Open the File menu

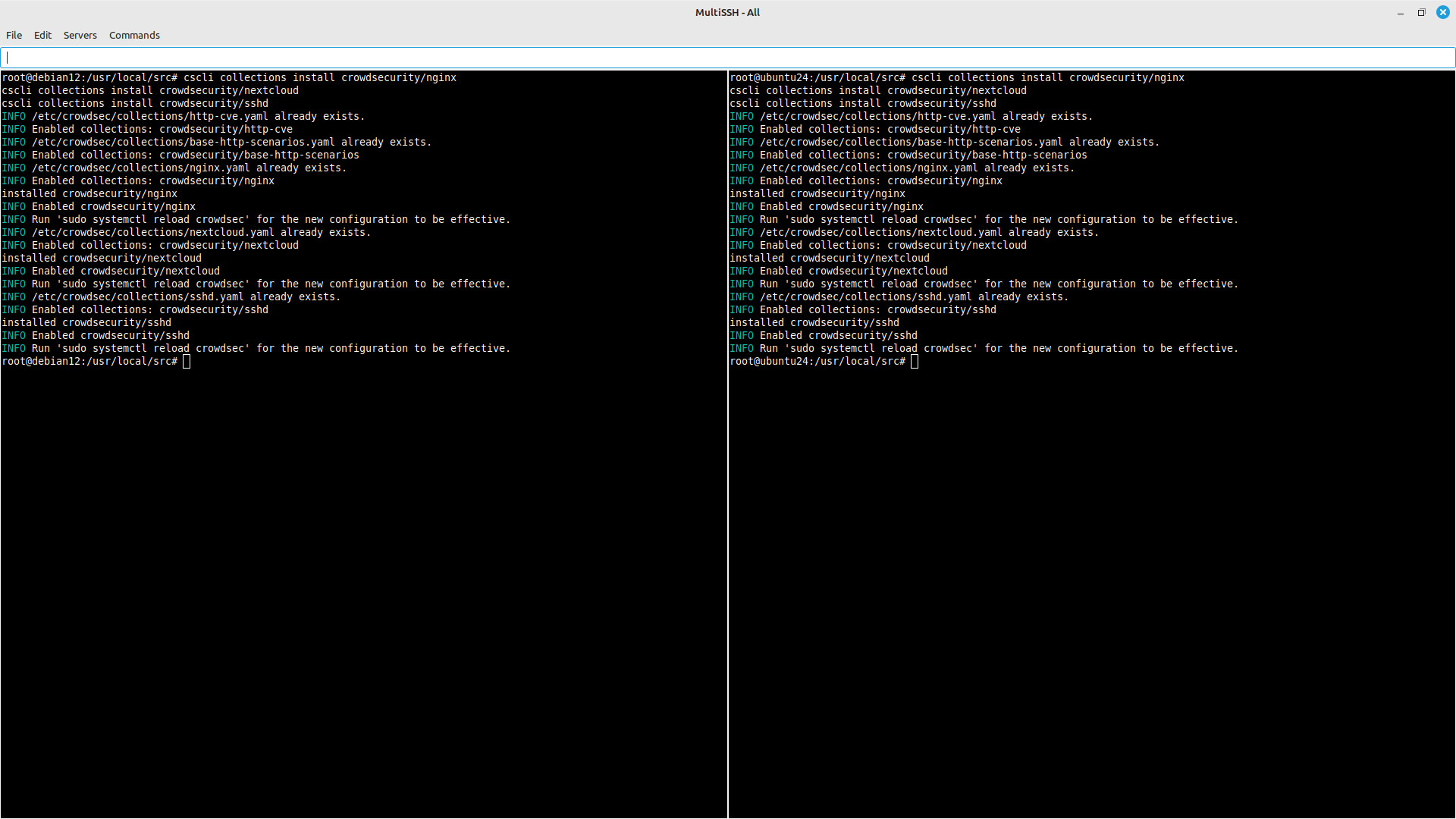click(x=14, y=35)
